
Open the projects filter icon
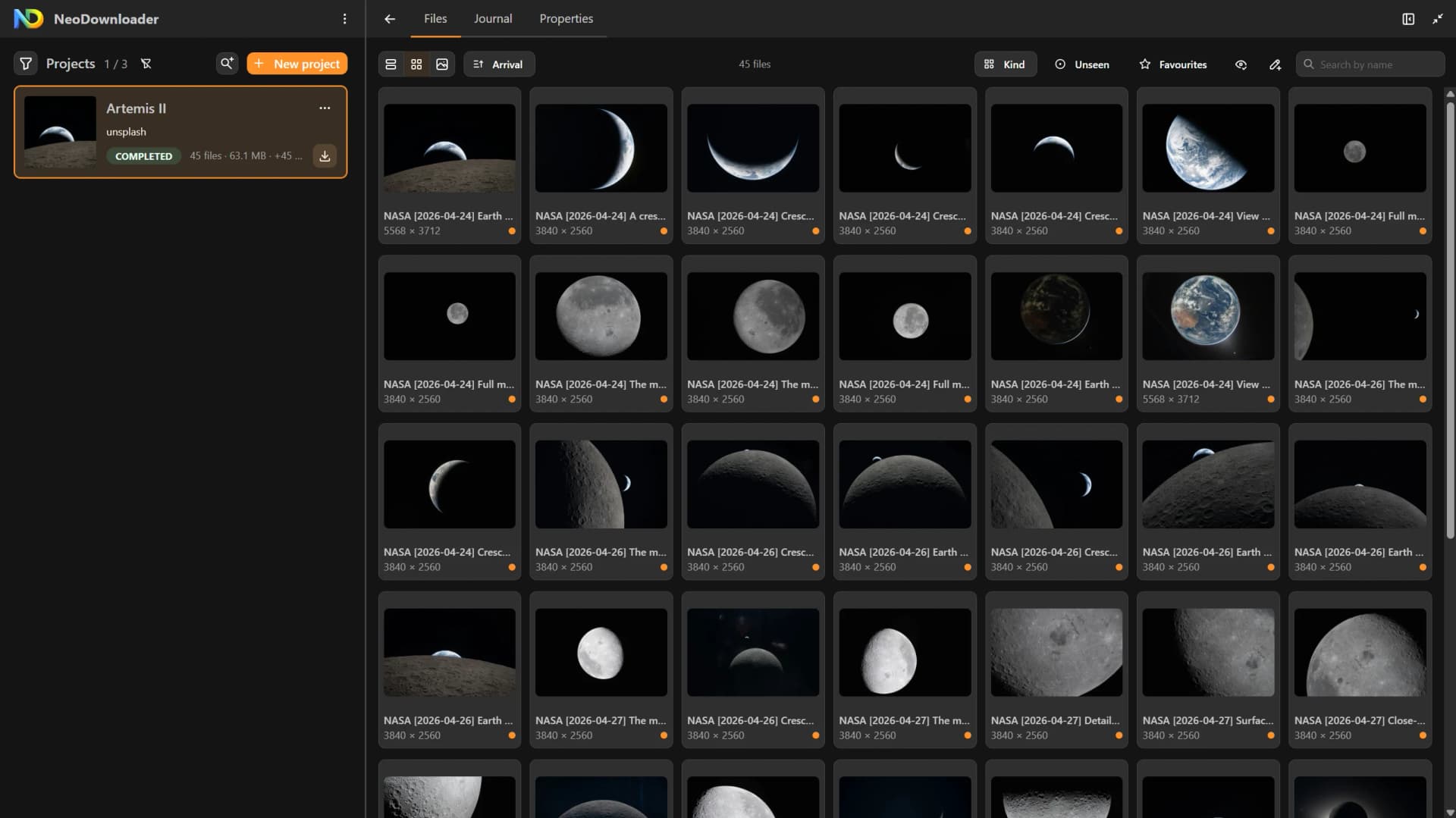[x=26, y=64]
